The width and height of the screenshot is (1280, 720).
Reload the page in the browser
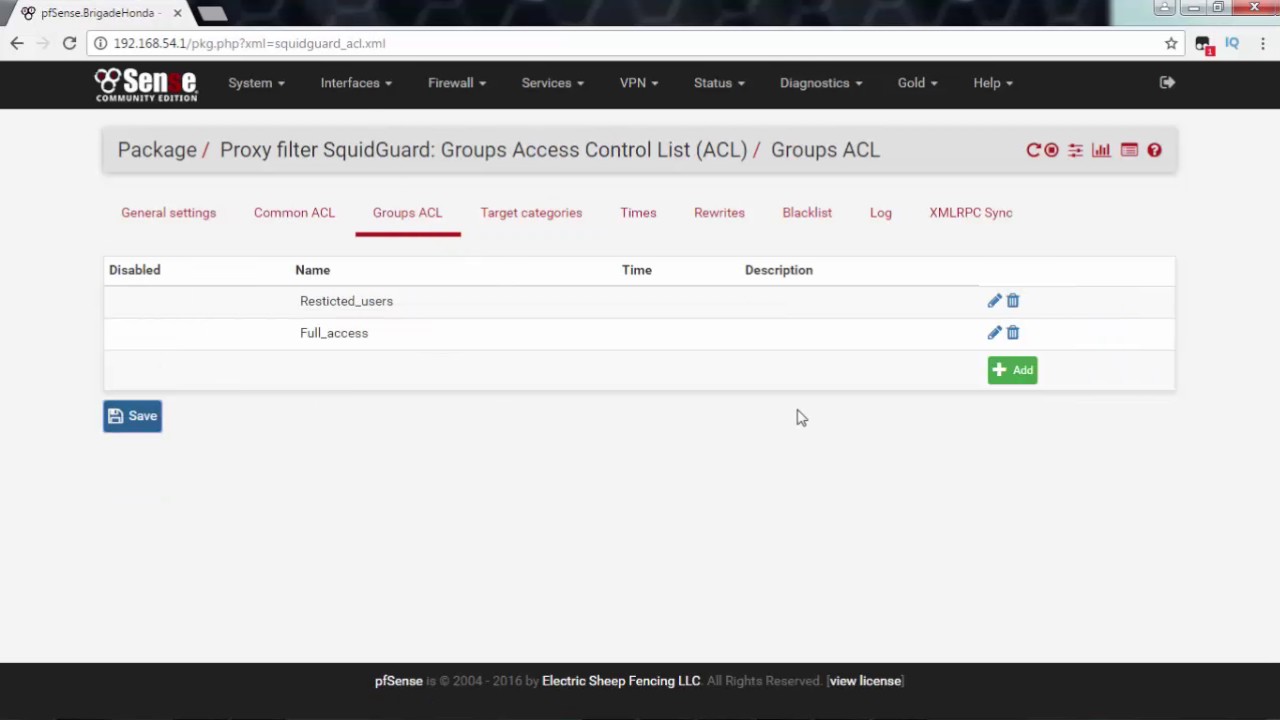tap(69, 43)
